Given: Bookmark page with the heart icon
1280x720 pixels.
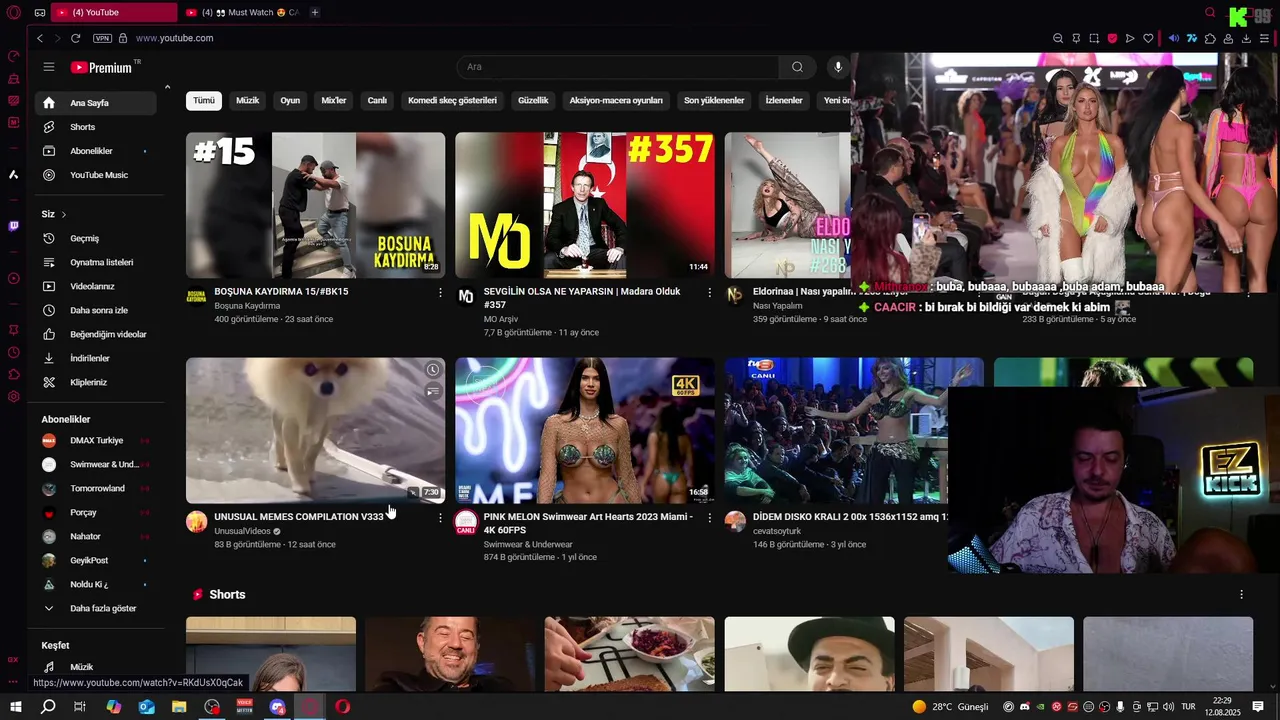Looking at the screenshot, I should (1148, 38).
